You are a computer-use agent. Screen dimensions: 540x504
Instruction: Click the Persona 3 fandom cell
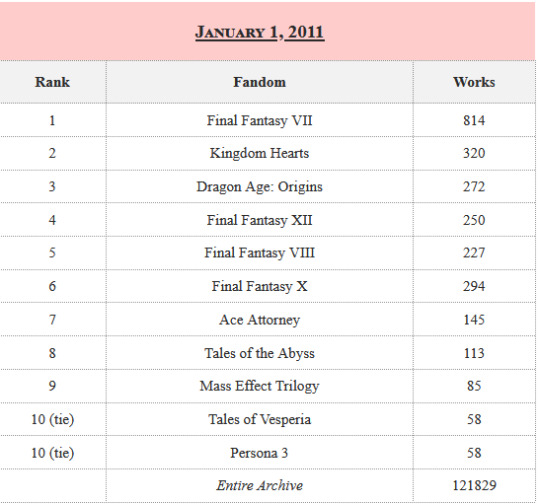[x=260, y=453]
